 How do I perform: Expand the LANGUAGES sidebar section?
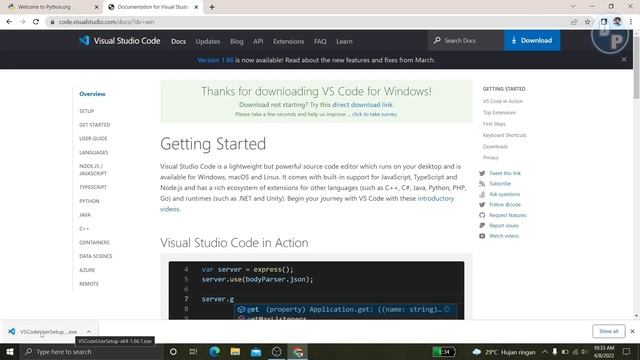(93, 152)
